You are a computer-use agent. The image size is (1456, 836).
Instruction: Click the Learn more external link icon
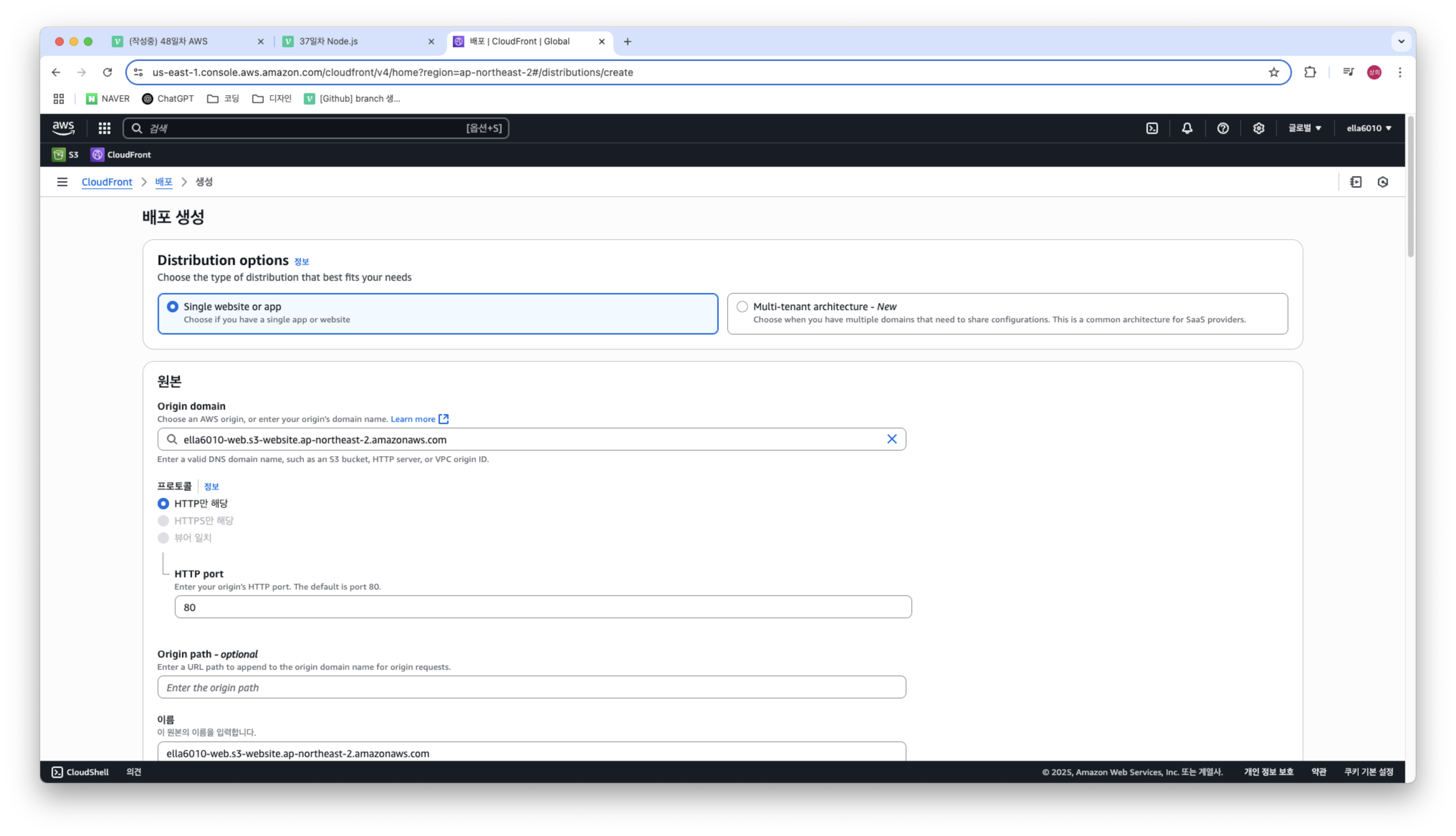click(443, 419)
